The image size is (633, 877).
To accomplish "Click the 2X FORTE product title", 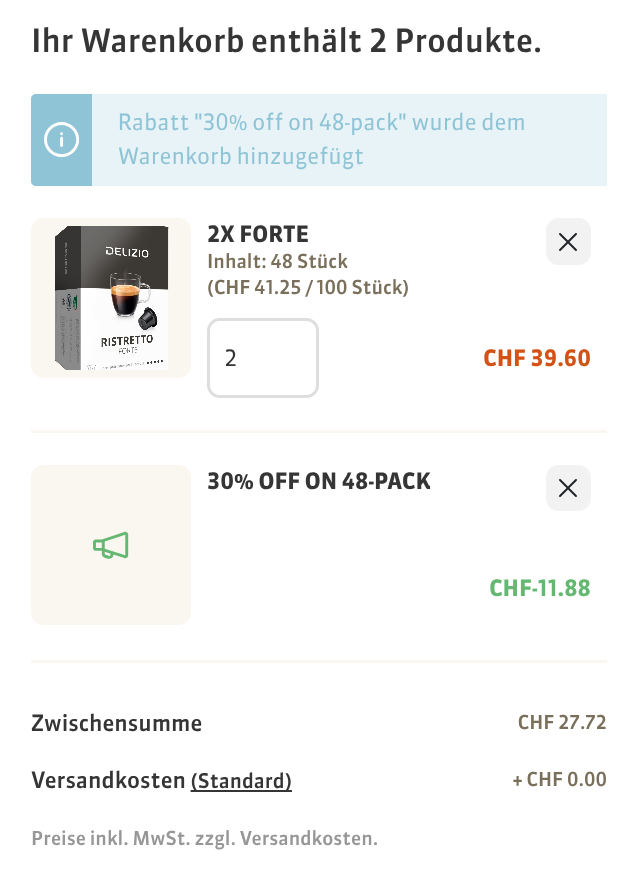I will coord(258,235).
